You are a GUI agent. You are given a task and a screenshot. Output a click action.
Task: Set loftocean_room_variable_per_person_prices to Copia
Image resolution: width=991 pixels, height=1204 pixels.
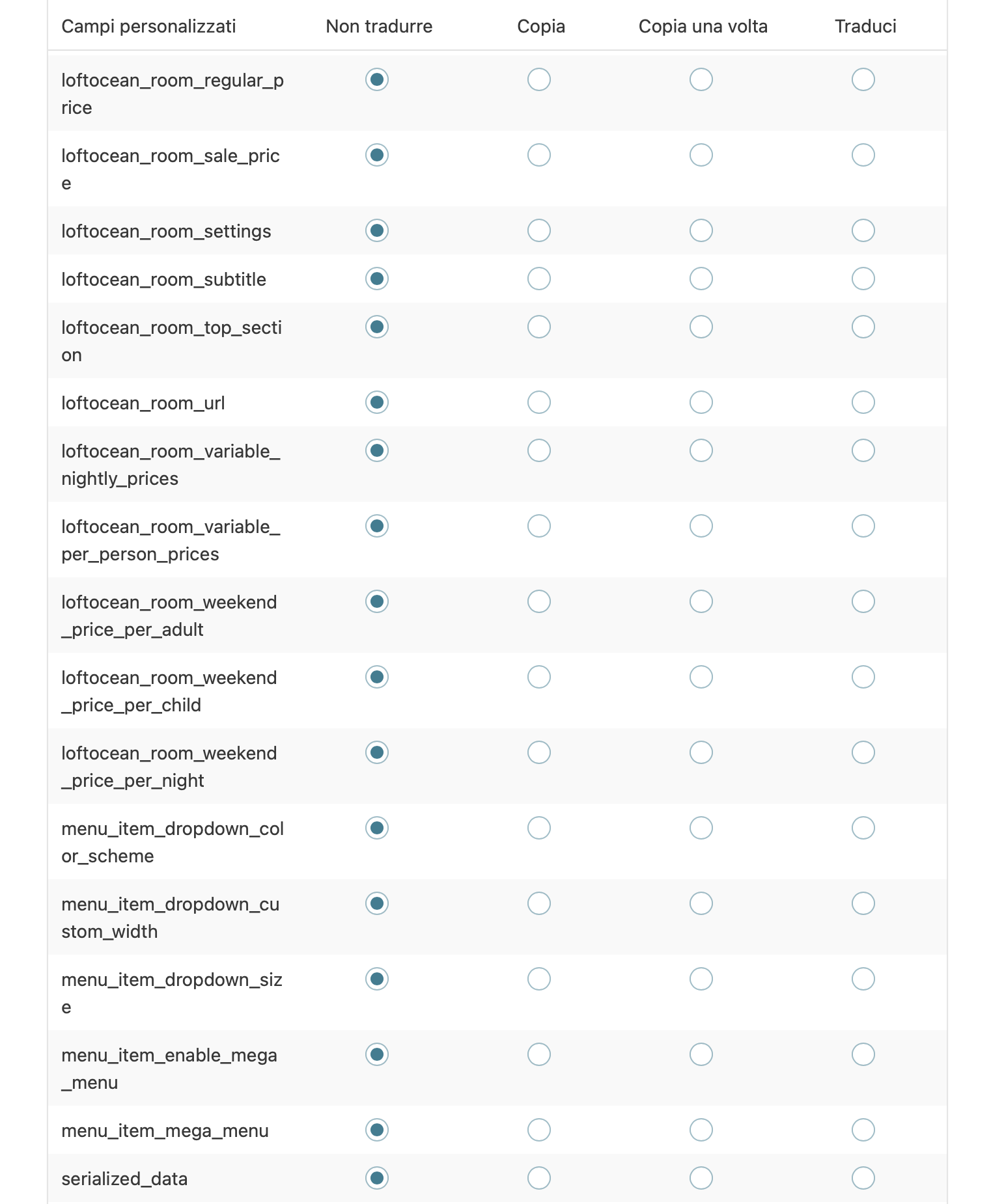[539, 526]
